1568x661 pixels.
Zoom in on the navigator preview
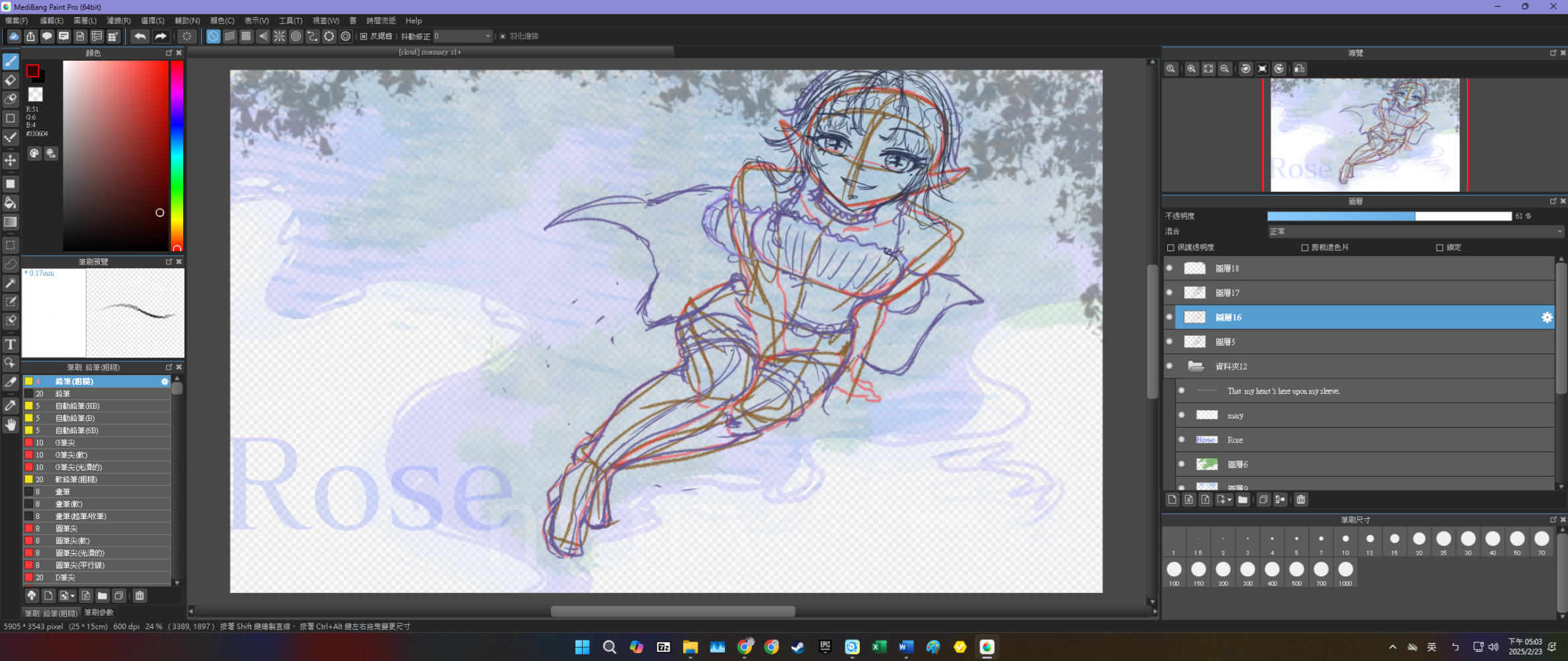click(x=1191, y=69)
